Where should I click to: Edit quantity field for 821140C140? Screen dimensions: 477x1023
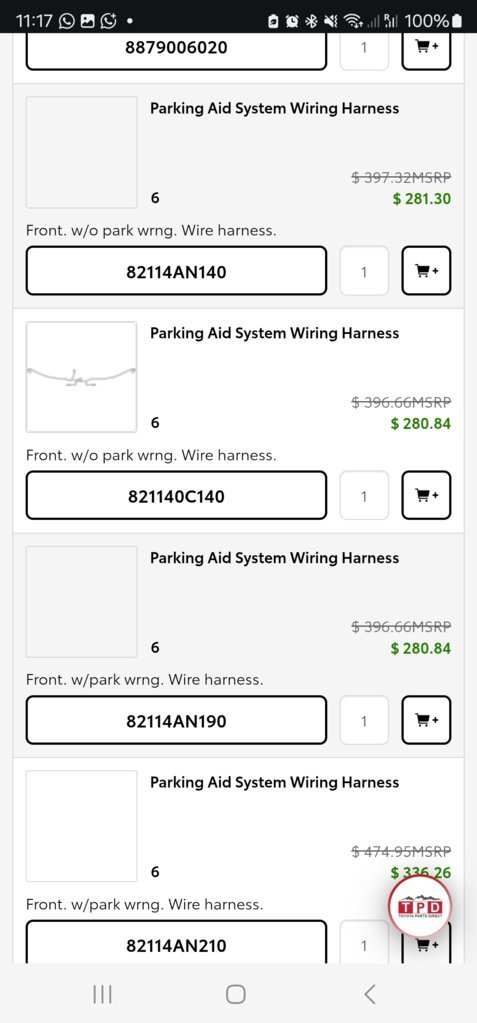pos(364,495)
